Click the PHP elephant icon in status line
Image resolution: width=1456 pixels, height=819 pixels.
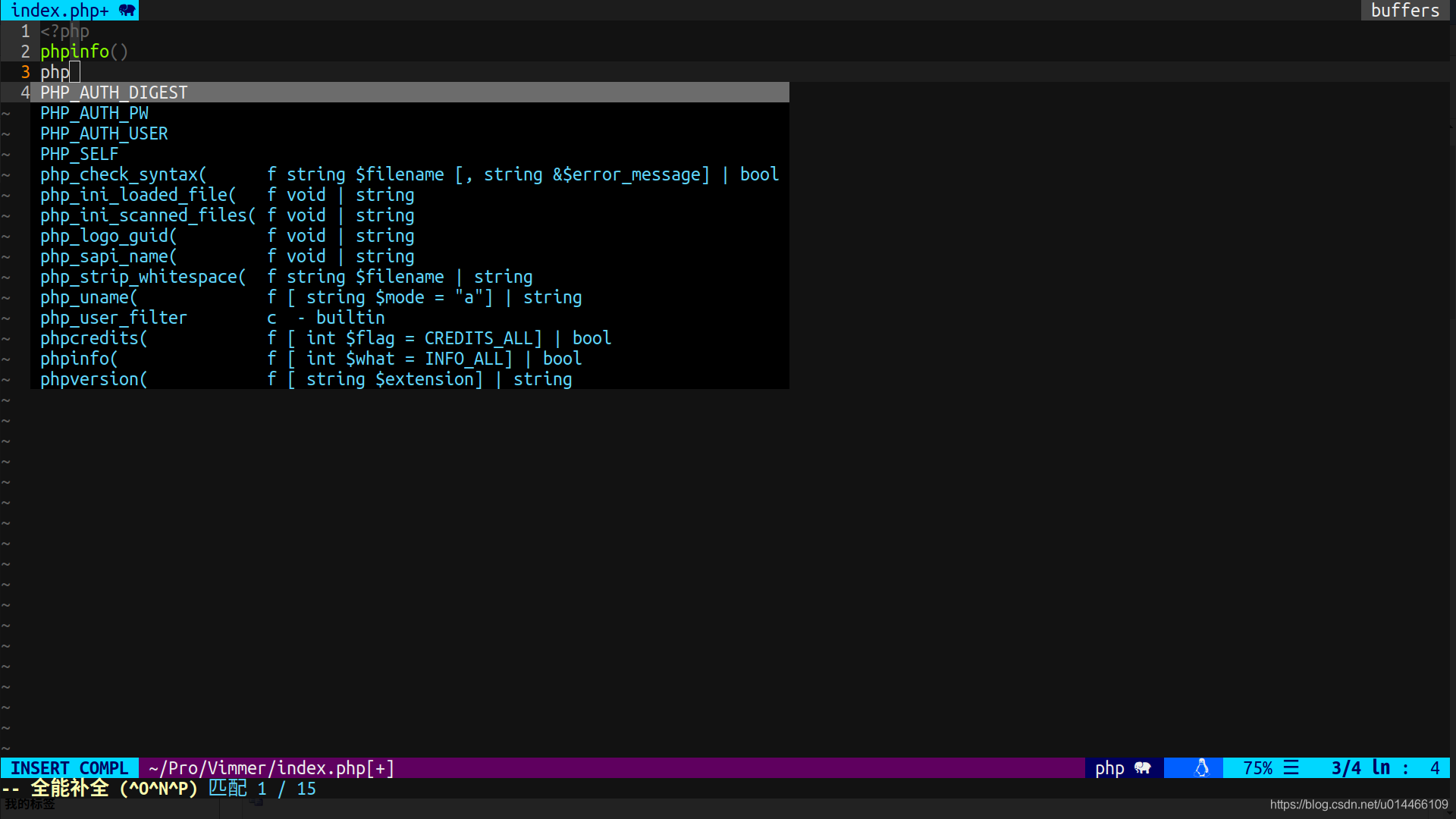[1143, 768]
